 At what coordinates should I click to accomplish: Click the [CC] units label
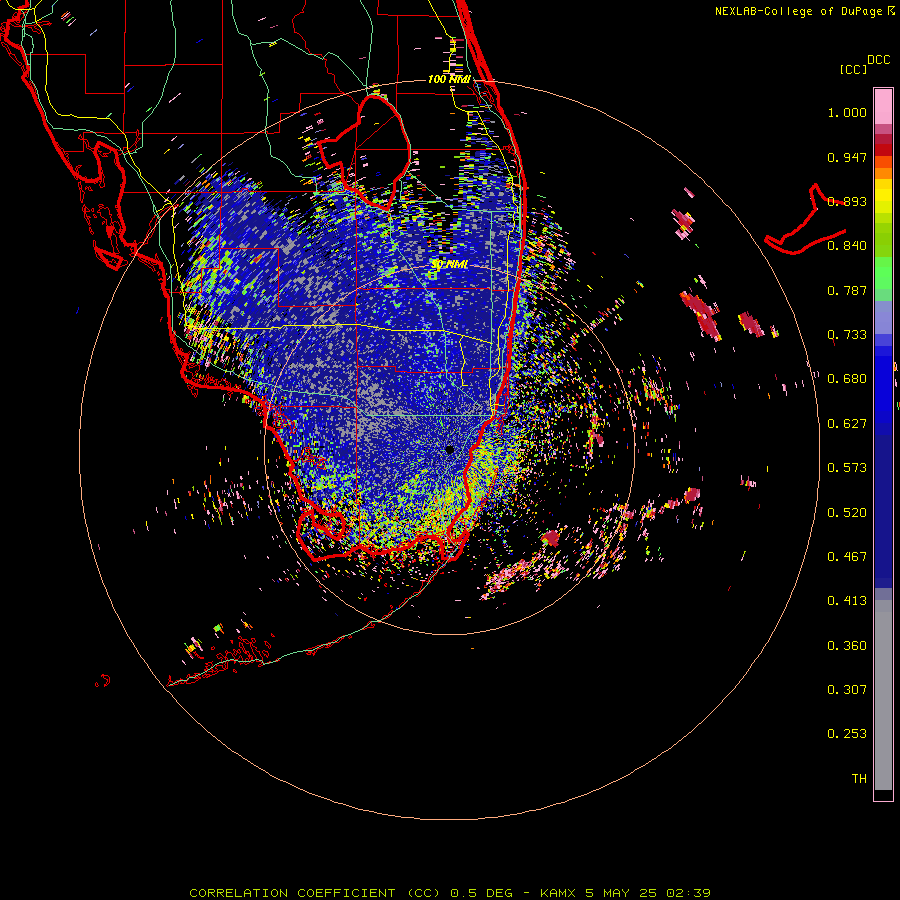tap(853, 69)
